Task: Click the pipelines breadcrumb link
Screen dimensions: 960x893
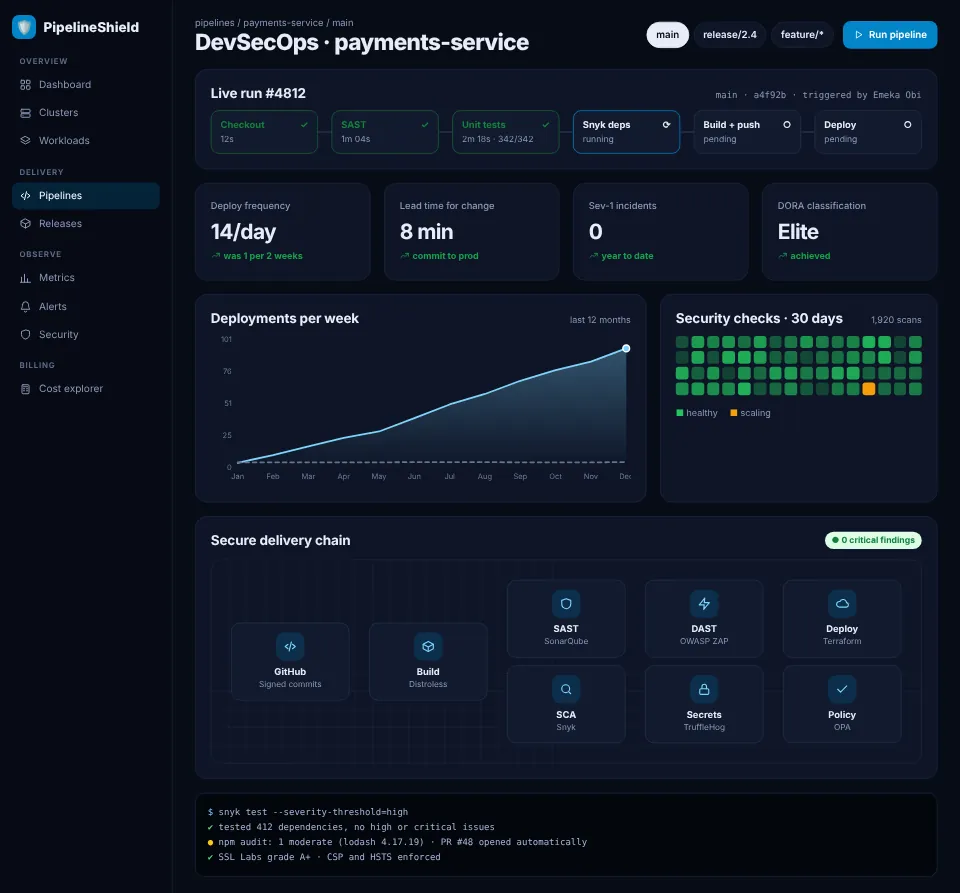Action: pos(214,23)
